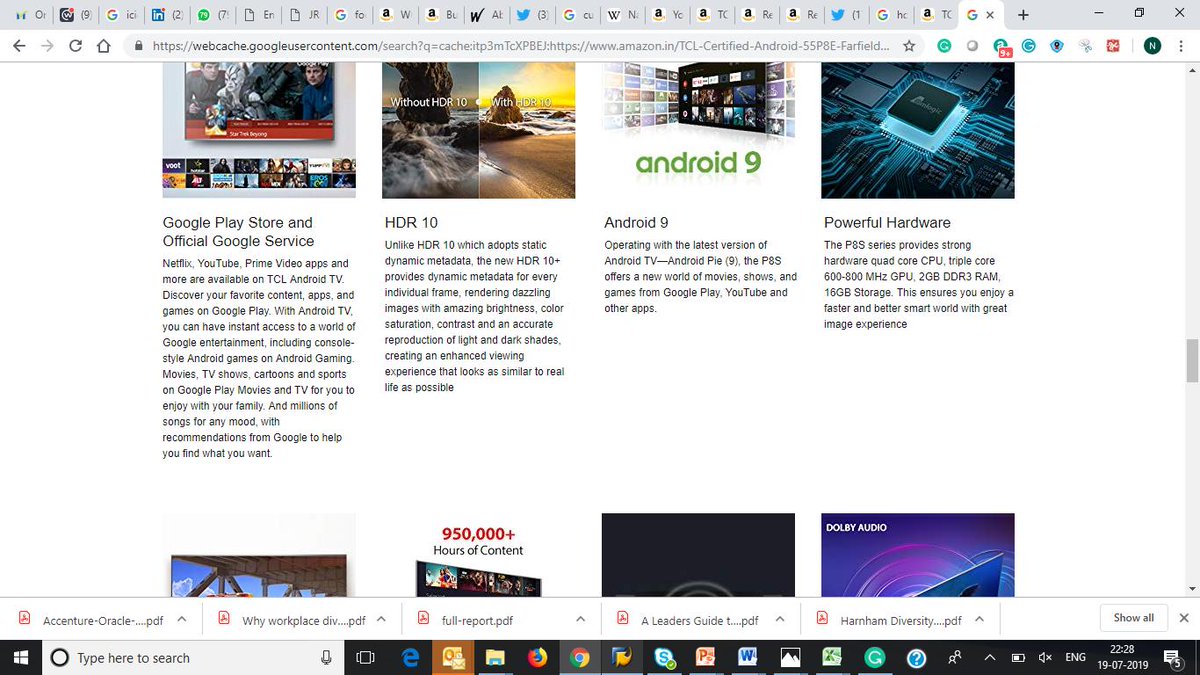The image size is (1200, 675).
Task: Open PowerPoint from the taskbar
Action: tap(705, 657)
